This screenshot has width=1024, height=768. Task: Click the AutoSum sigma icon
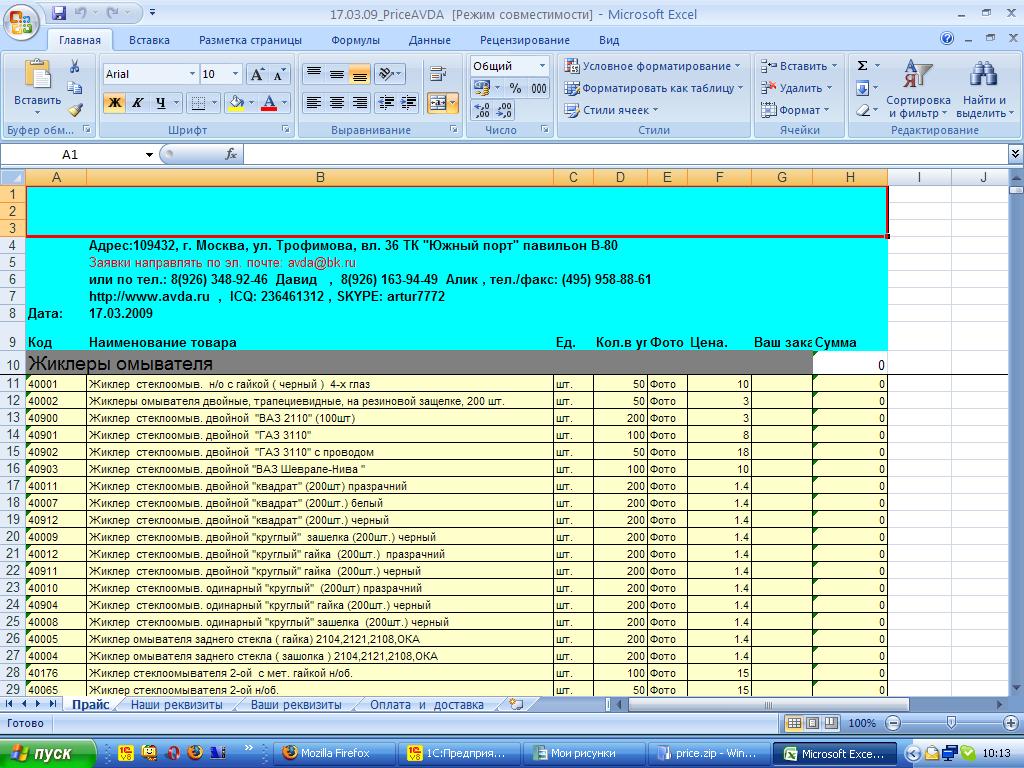(x=862, y=66)
